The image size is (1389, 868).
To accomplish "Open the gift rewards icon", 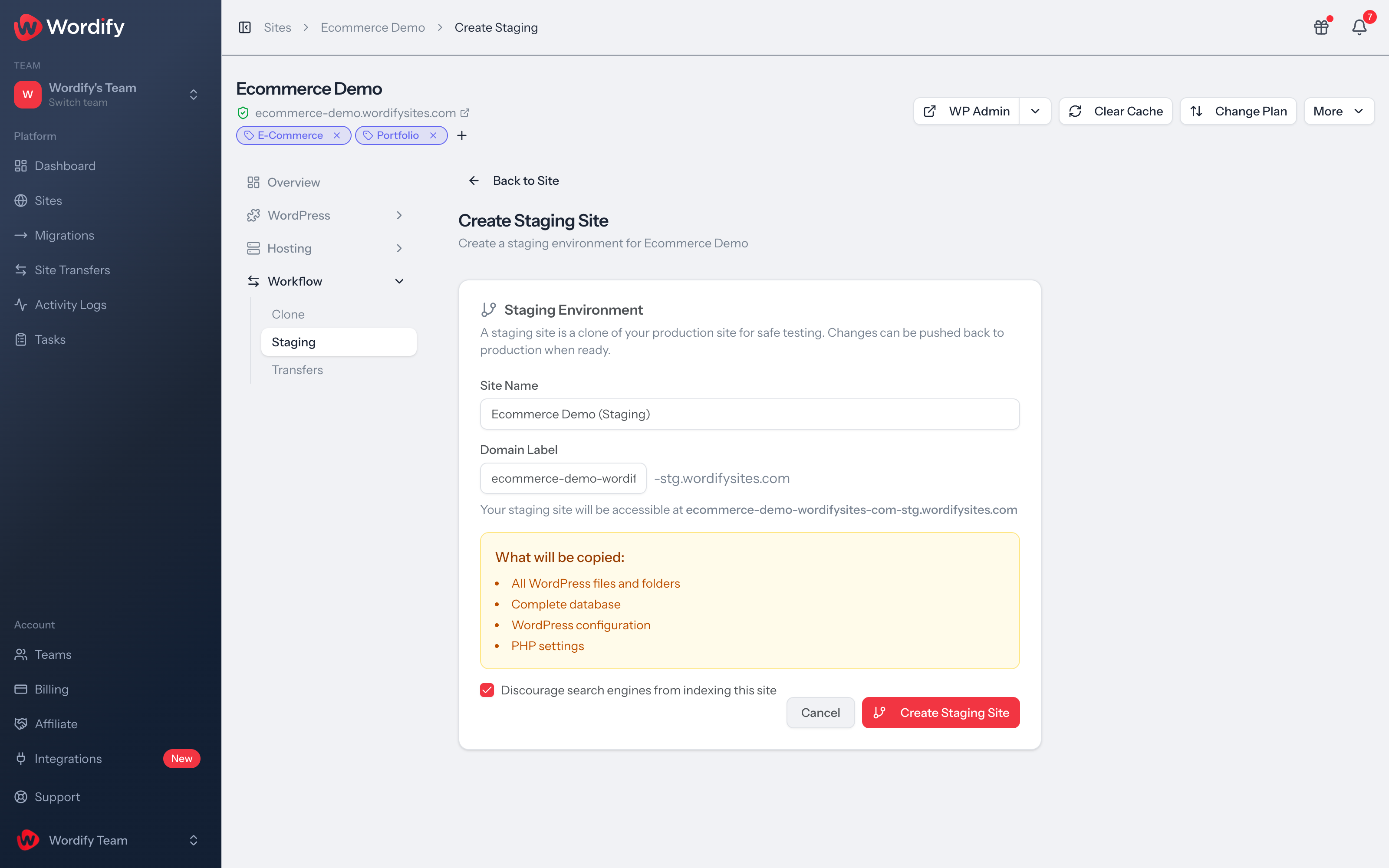I will click(1321, 27).
